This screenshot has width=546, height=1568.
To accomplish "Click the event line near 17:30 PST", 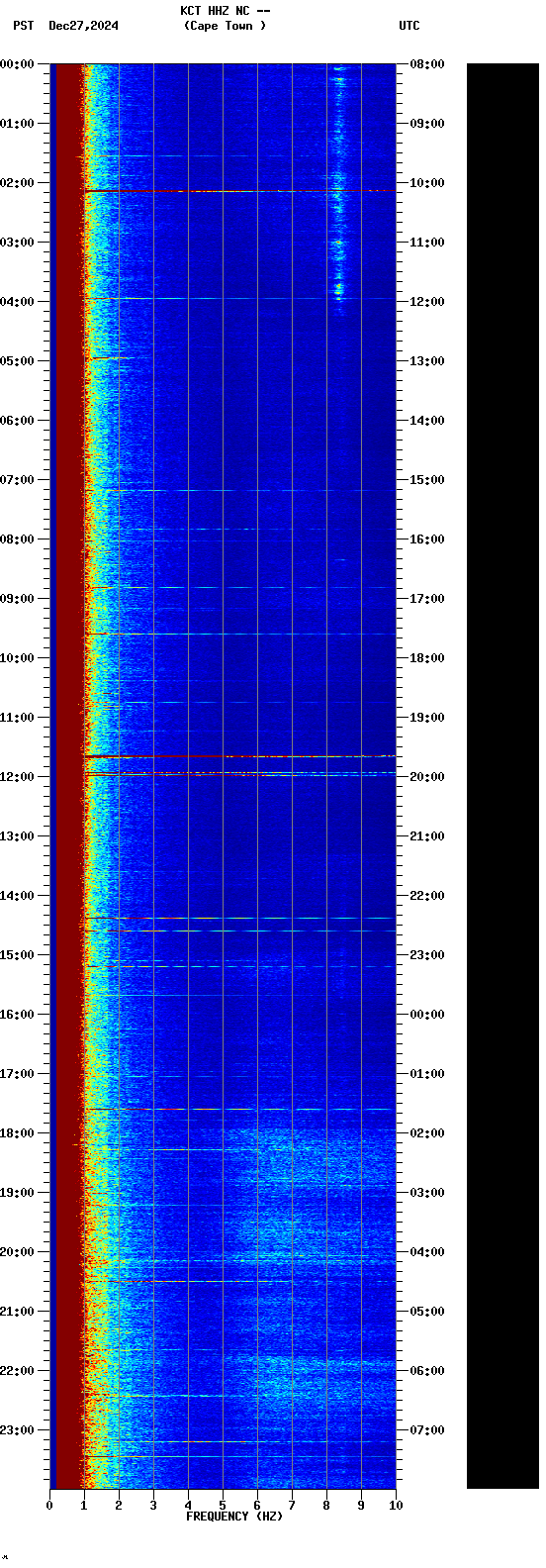I will (240, 1110).
